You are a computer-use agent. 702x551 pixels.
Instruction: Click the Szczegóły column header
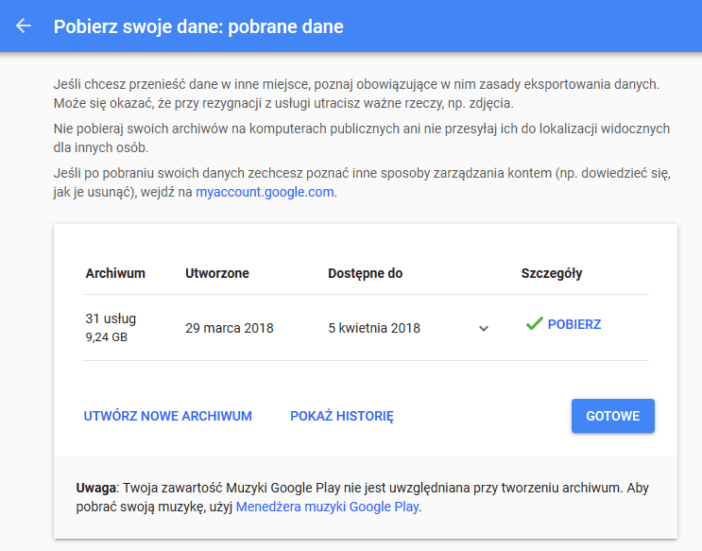point(552,273)
